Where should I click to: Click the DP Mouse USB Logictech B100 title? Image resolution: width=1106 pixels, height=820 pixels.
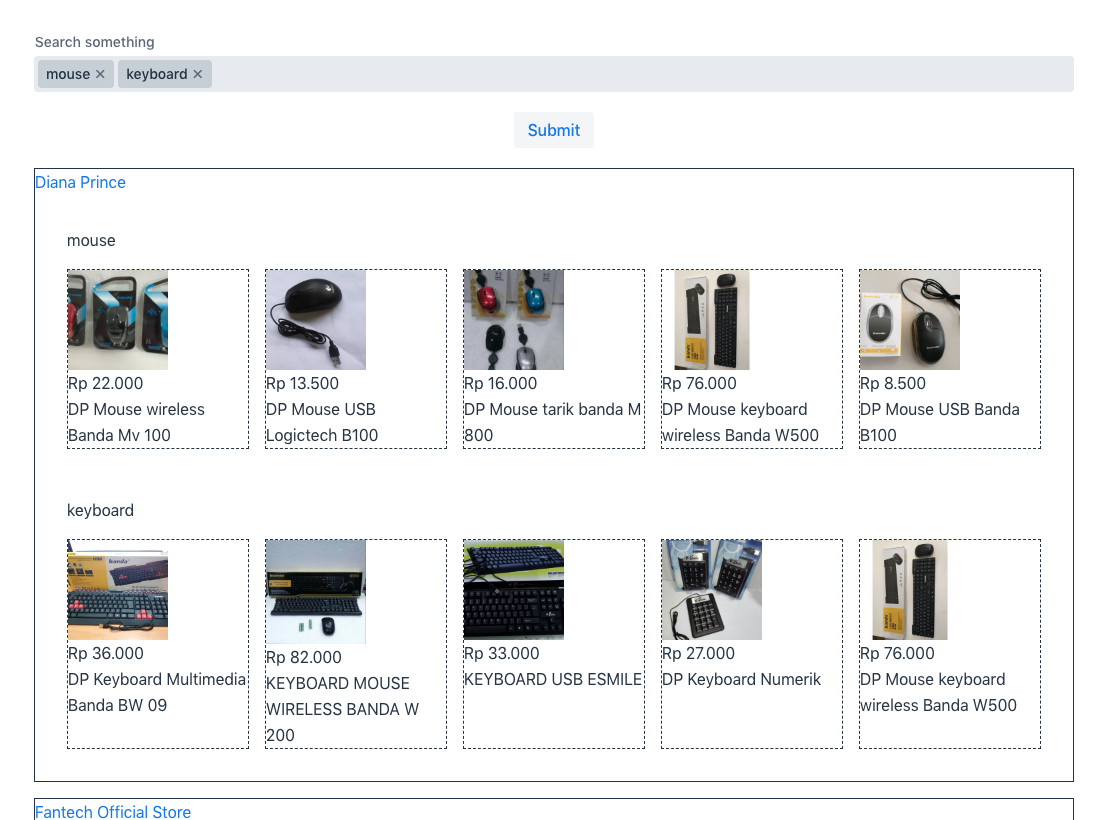click(x=322, y=422)
